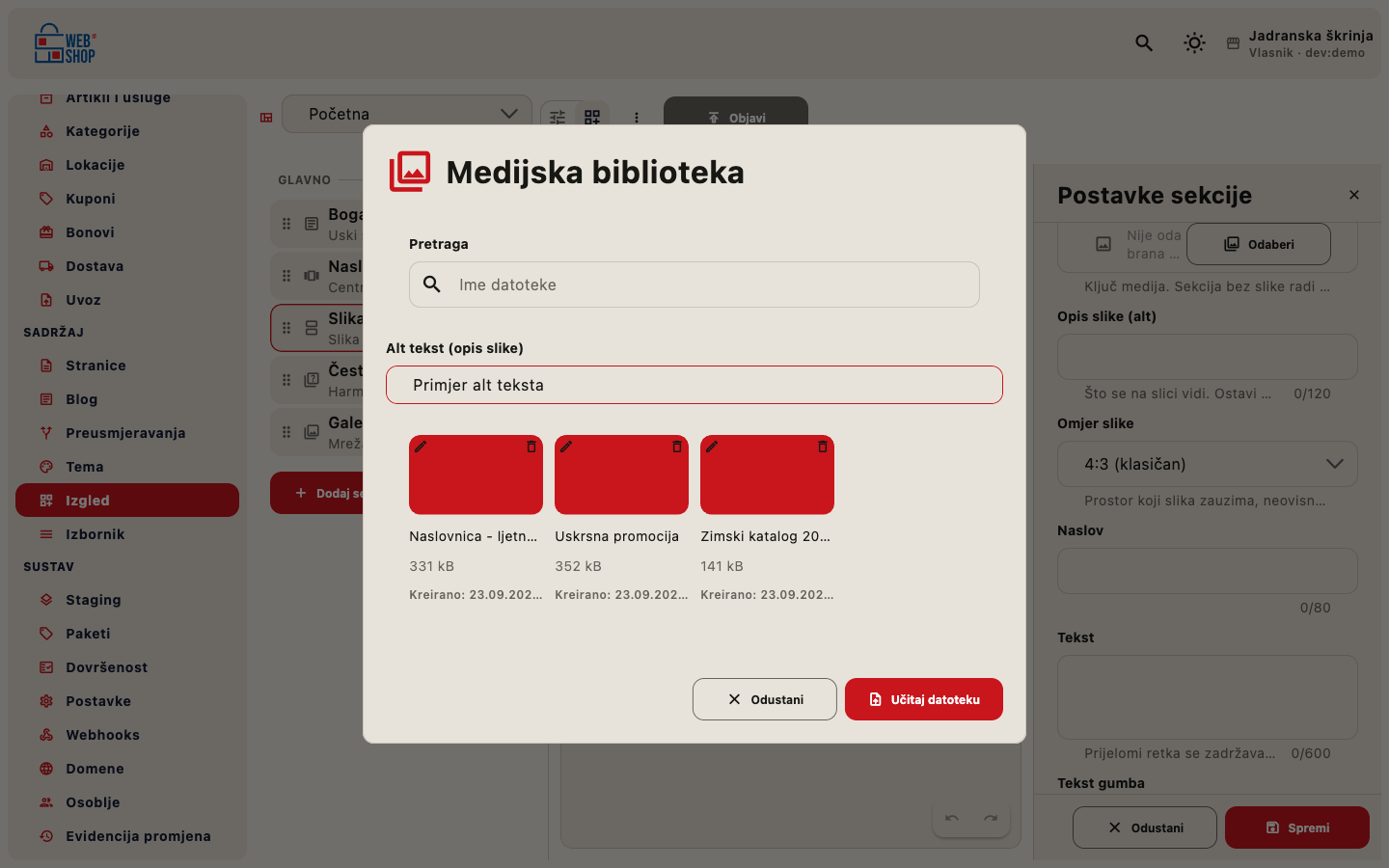1389x868 pixels.
Task: Delete the Naslovnica image with trash icon
Action: pyautogui.click(x=531, y=447)
